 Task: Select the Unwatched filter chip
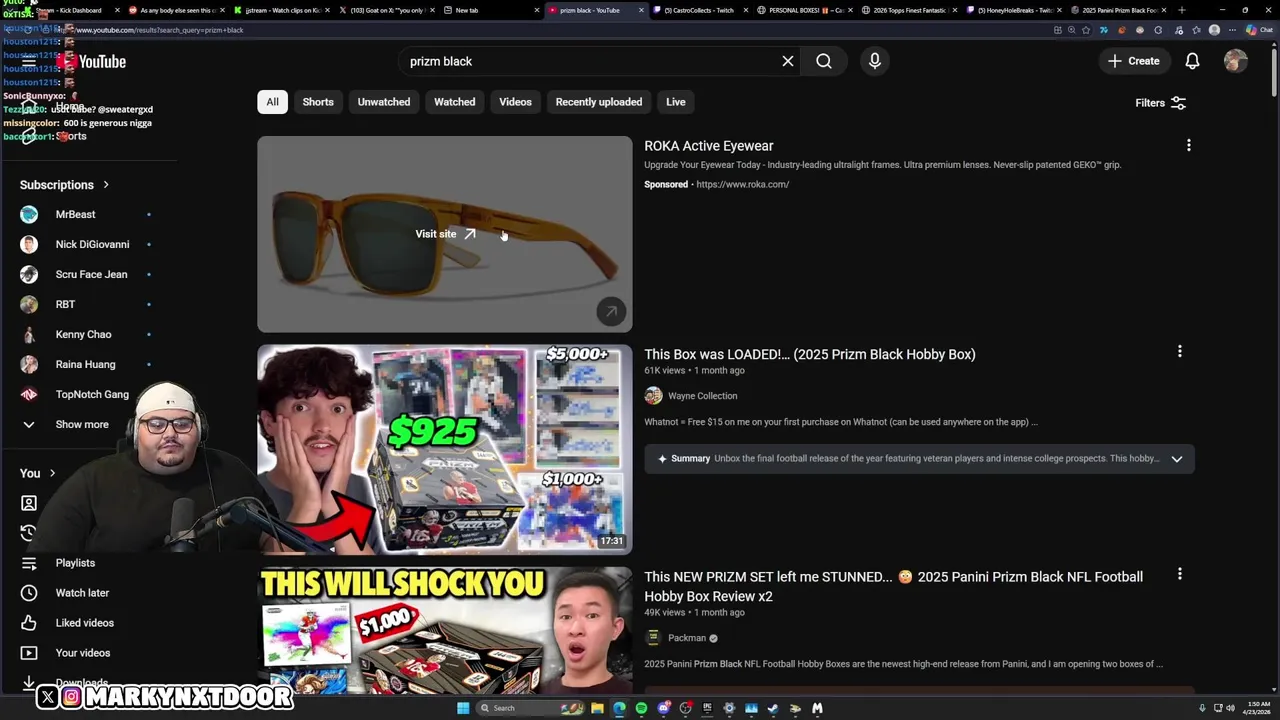point(384,102)
